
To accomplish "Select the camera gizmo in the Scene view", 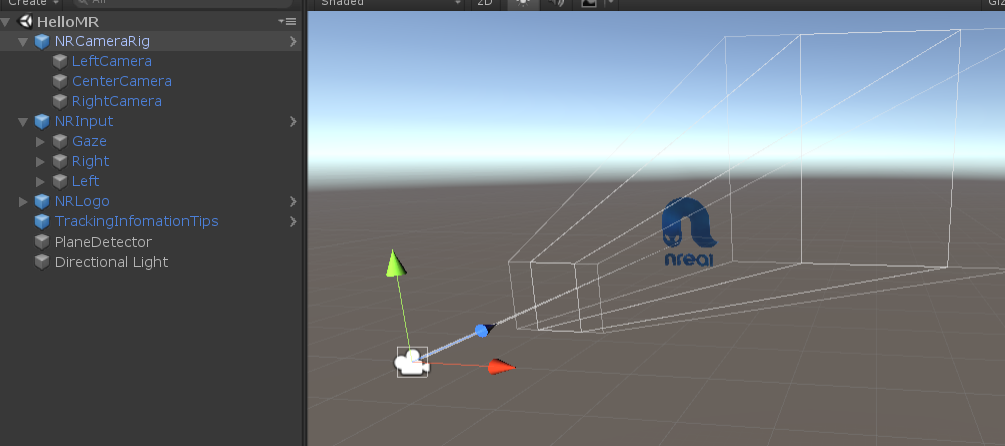I will click(411, 363).
